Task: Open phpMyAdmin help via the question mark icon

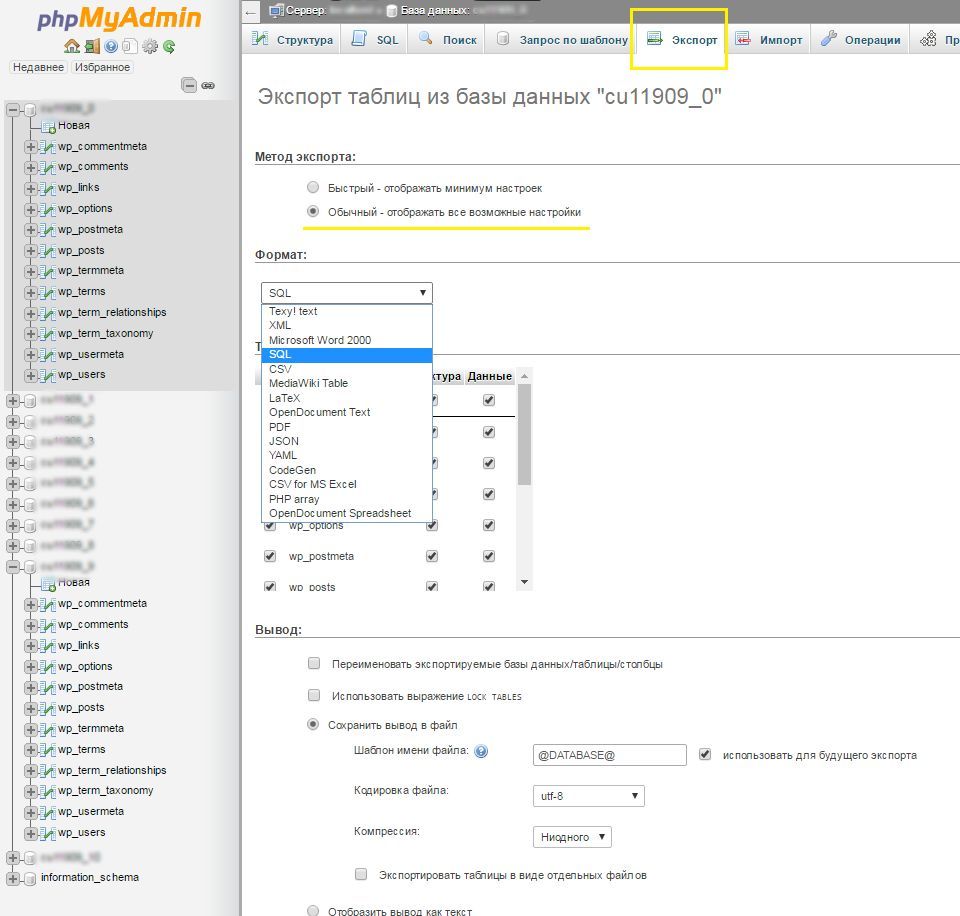Action: (x=110, y=47)
